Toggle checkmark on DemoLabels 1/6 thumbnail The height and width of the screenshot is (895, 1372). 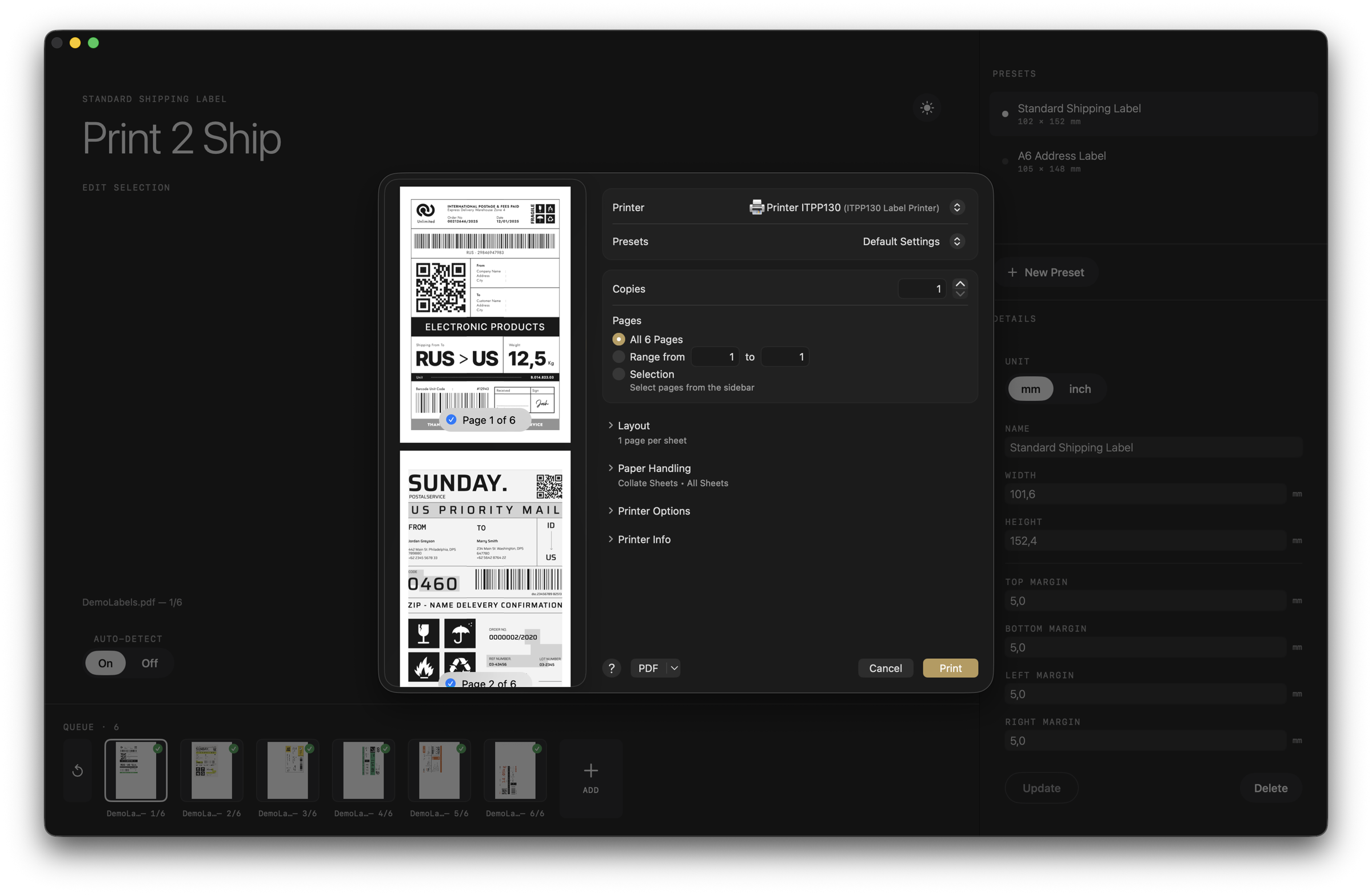pyautogui.click(x=157, y=749)
